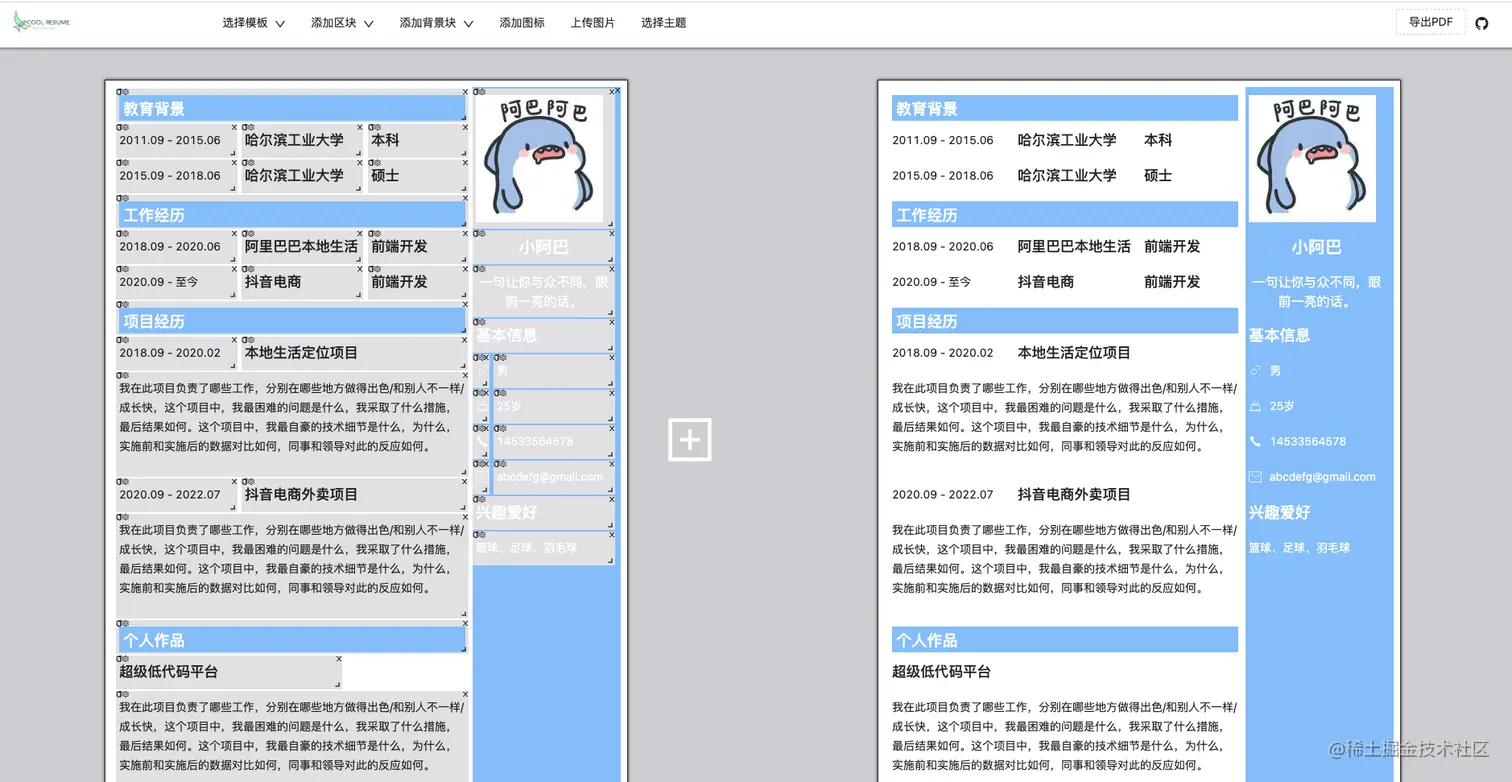This screenshot has height=782, width=1512.
Task: Expand the 添加区块 dropdown menu
Action: 342,23
